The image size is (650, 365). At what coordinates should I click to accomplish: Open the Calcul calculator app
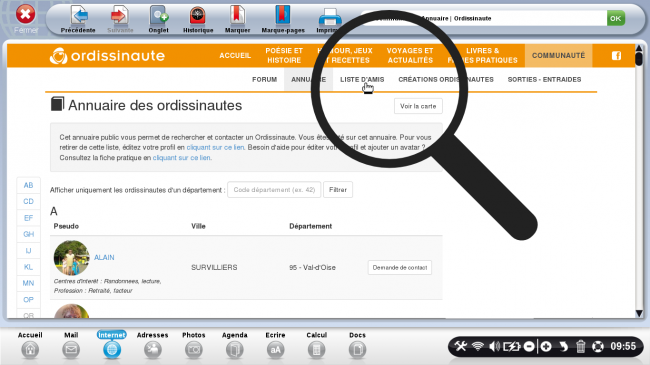(x=316, y=350)
